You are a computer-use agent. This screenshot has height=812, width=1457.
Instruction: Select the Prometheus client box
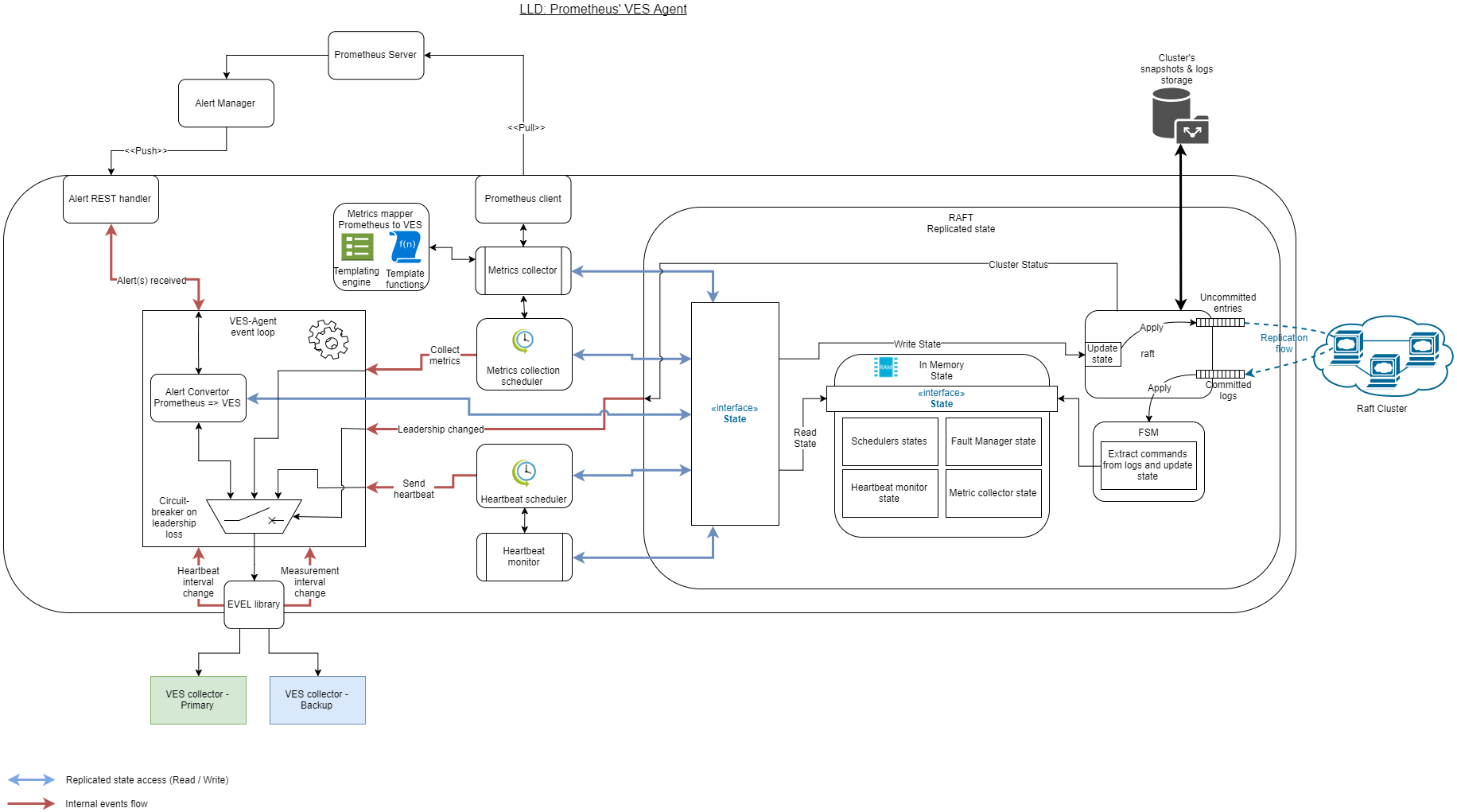(x=523, y=199)
